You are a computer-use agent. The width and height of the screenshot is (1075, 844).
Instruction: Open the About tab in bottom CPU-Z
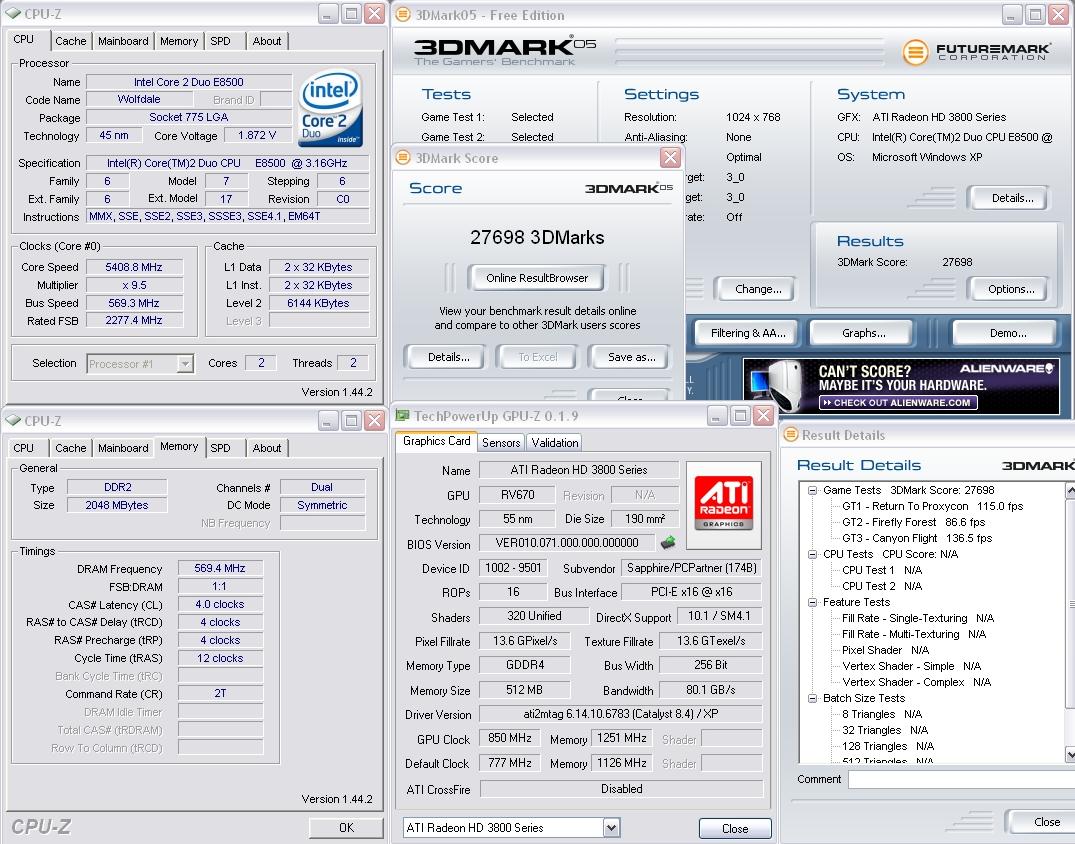[267, 448]
